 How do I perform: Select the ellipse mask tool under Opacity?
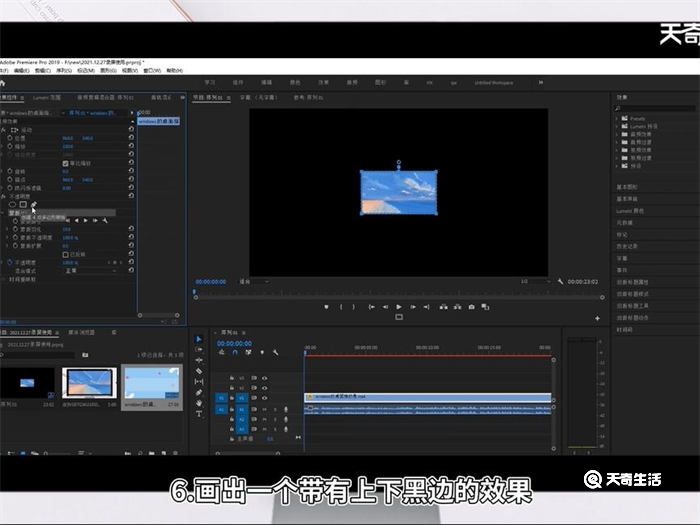13,204
